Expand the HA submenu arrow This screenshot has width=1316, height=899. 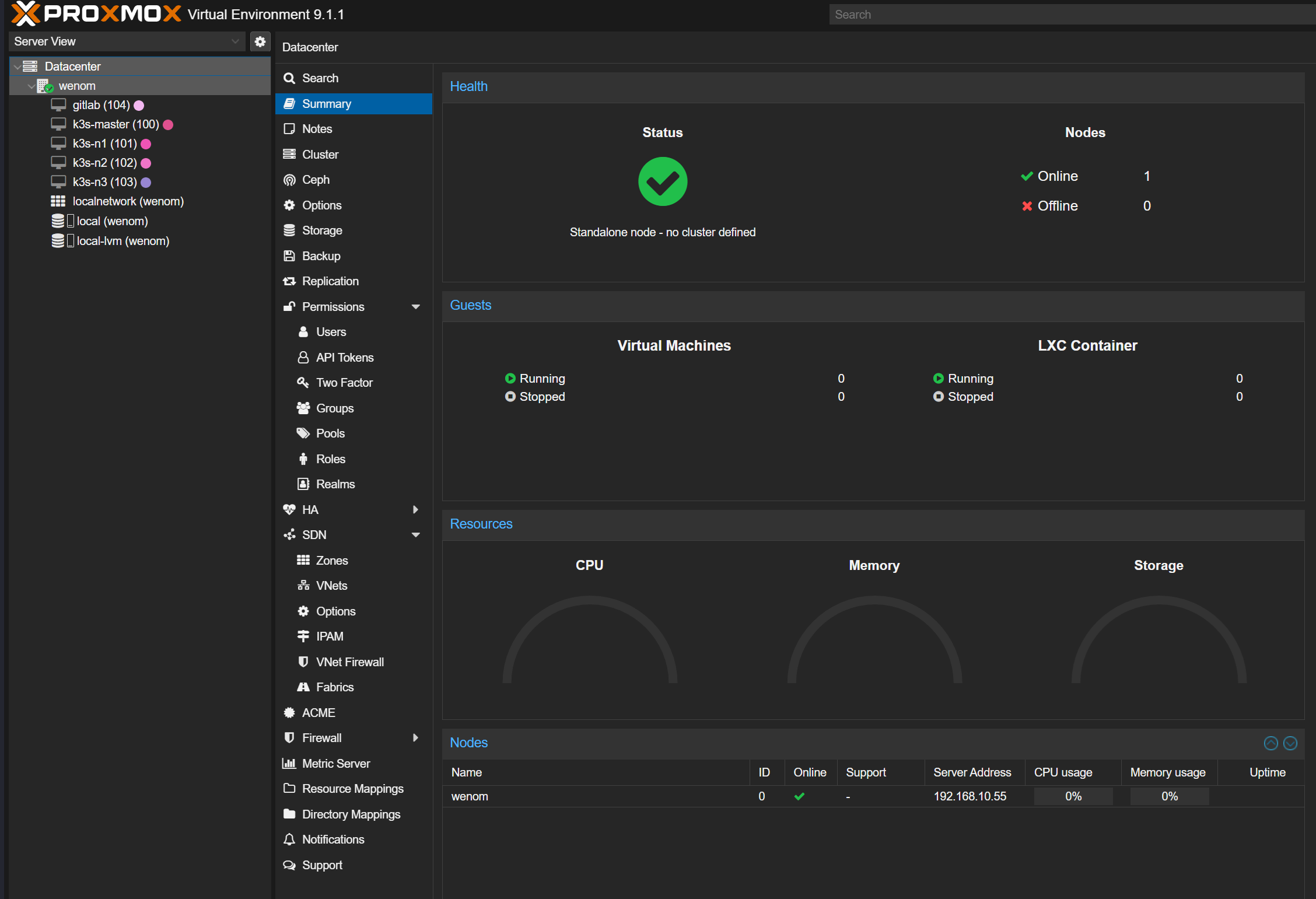pos(416,510)
